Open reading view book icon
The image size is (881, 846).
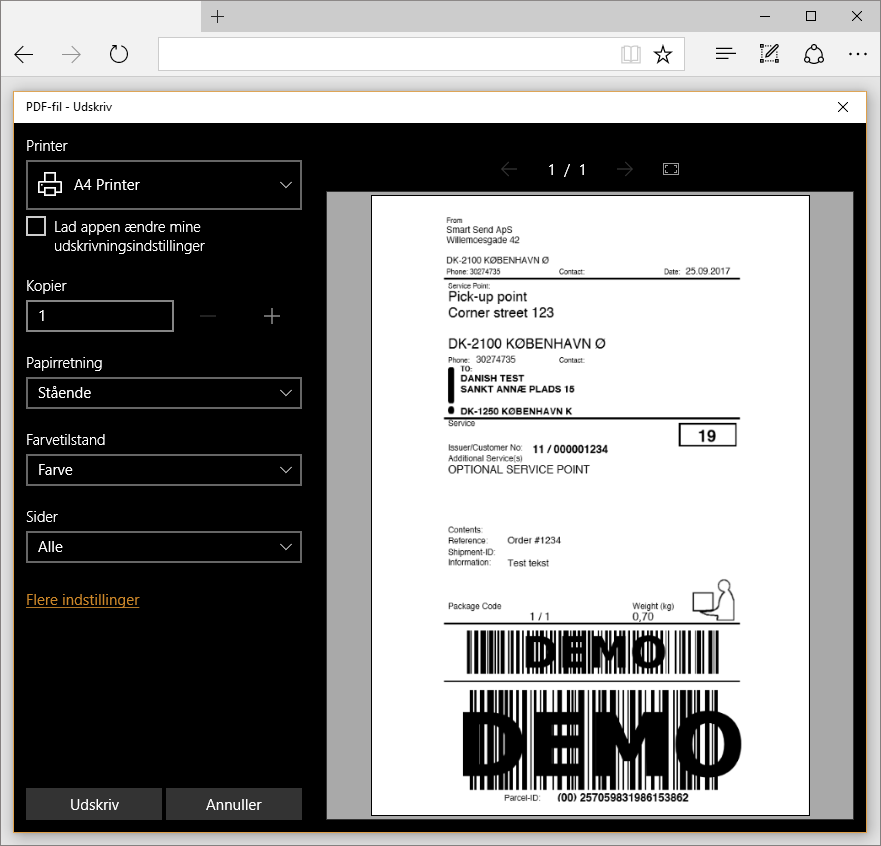pos(631,54)
